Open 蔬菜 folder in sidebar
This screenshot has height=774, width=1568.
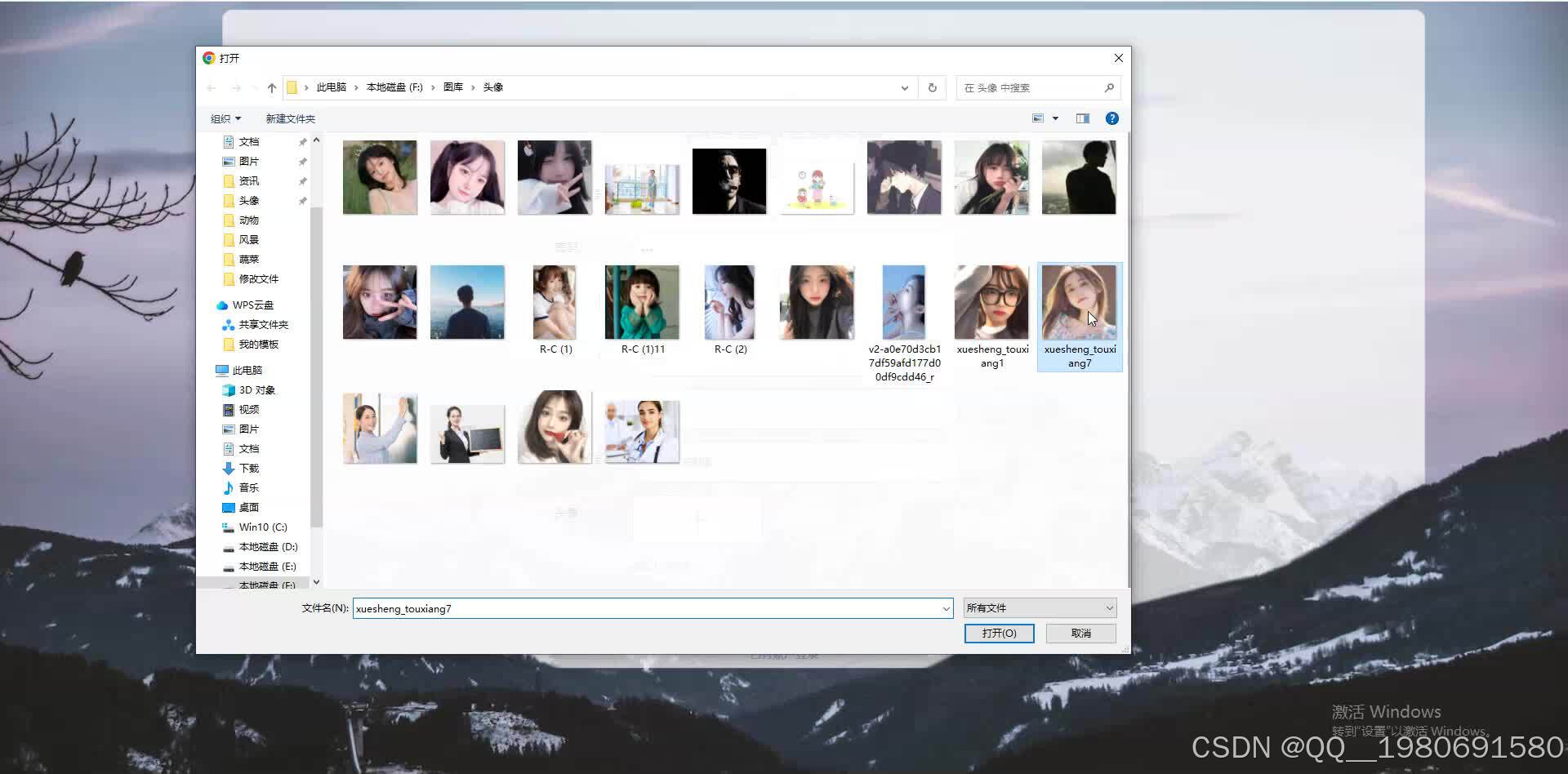point(248,260)
